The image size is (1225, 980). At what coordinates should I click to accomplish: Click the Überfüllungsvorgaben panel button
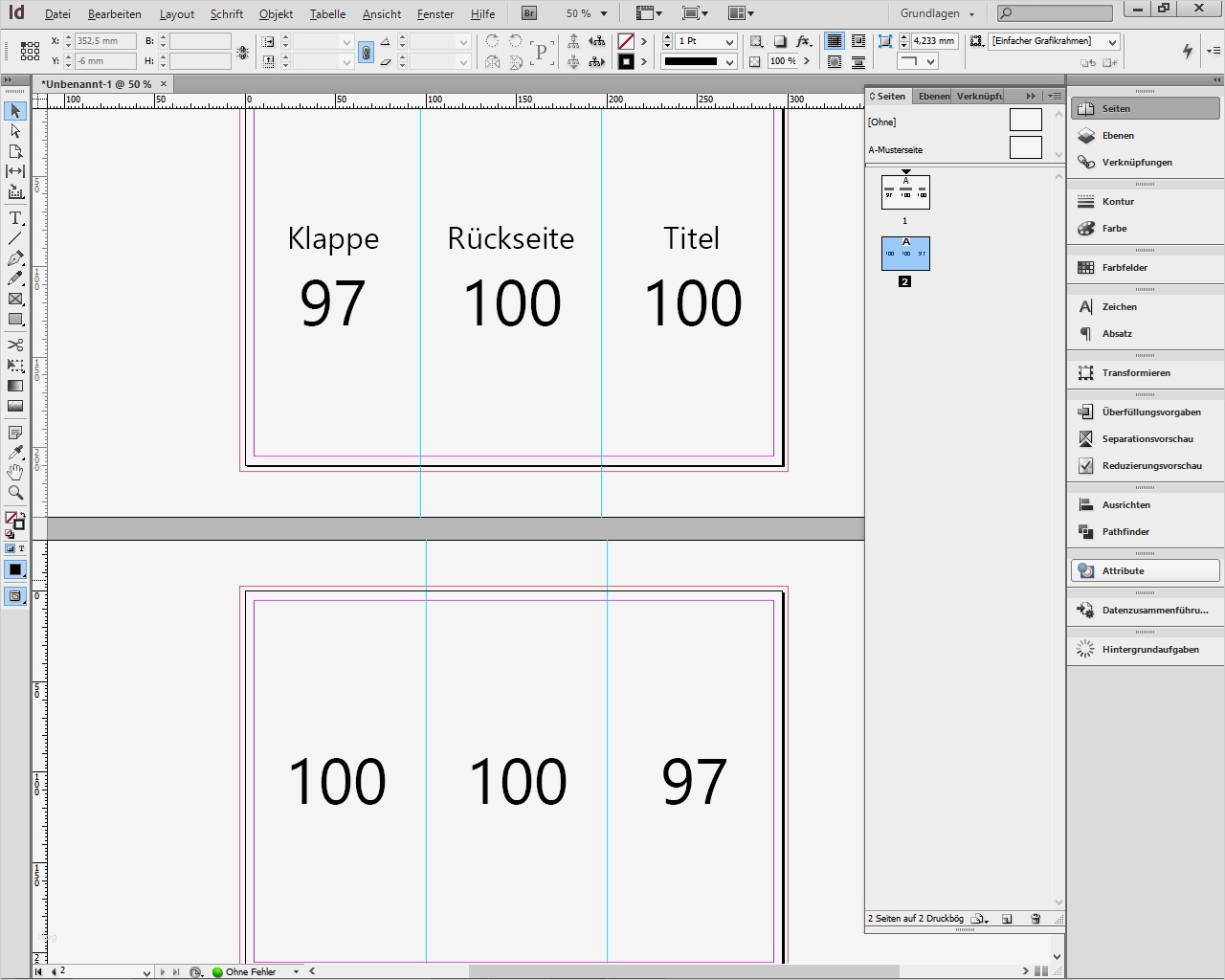click(x=1150, y=412)
